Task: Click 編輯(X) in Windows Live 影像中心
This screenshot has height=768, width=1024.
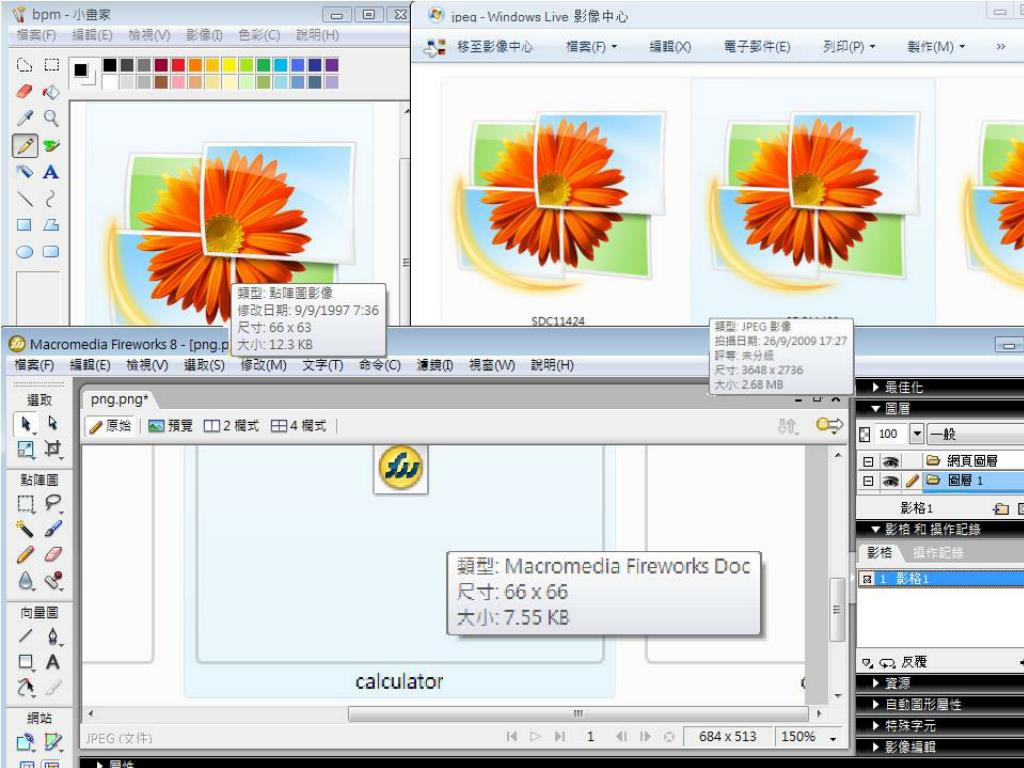Action: [x=669, y=47]
